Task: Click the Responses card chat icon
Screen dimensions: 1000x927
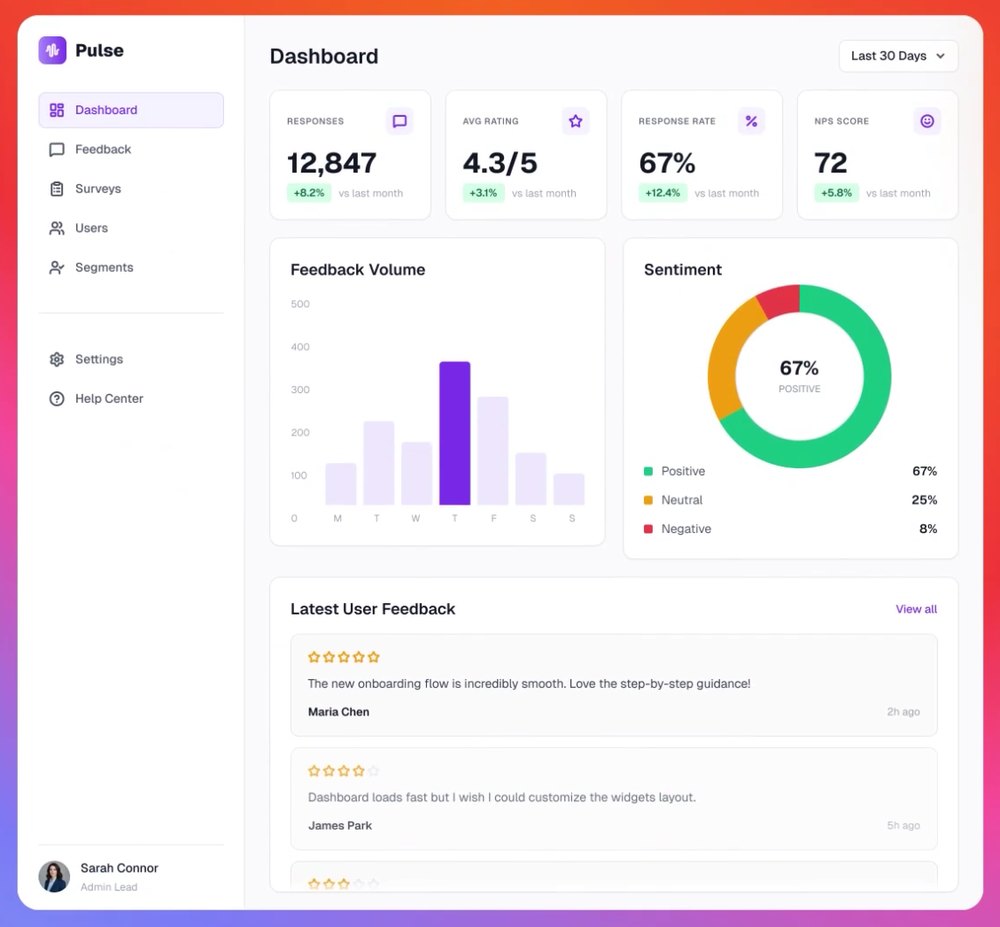Action: 400,121
